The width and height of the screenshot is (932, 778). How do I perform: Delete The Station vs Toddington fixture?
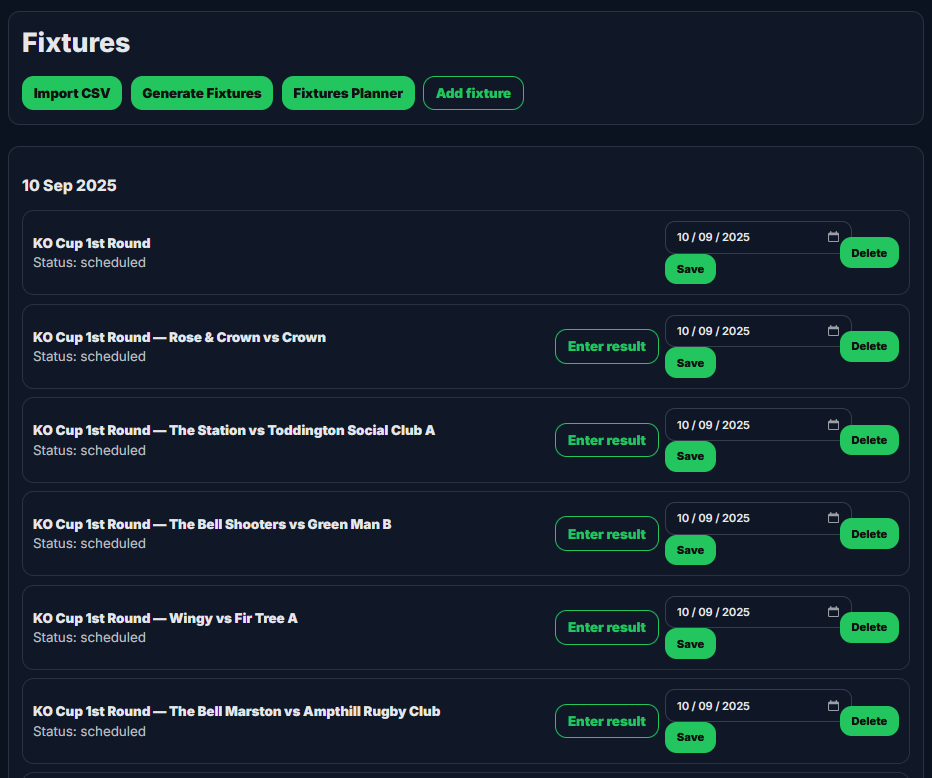click(x=869, y=440)
